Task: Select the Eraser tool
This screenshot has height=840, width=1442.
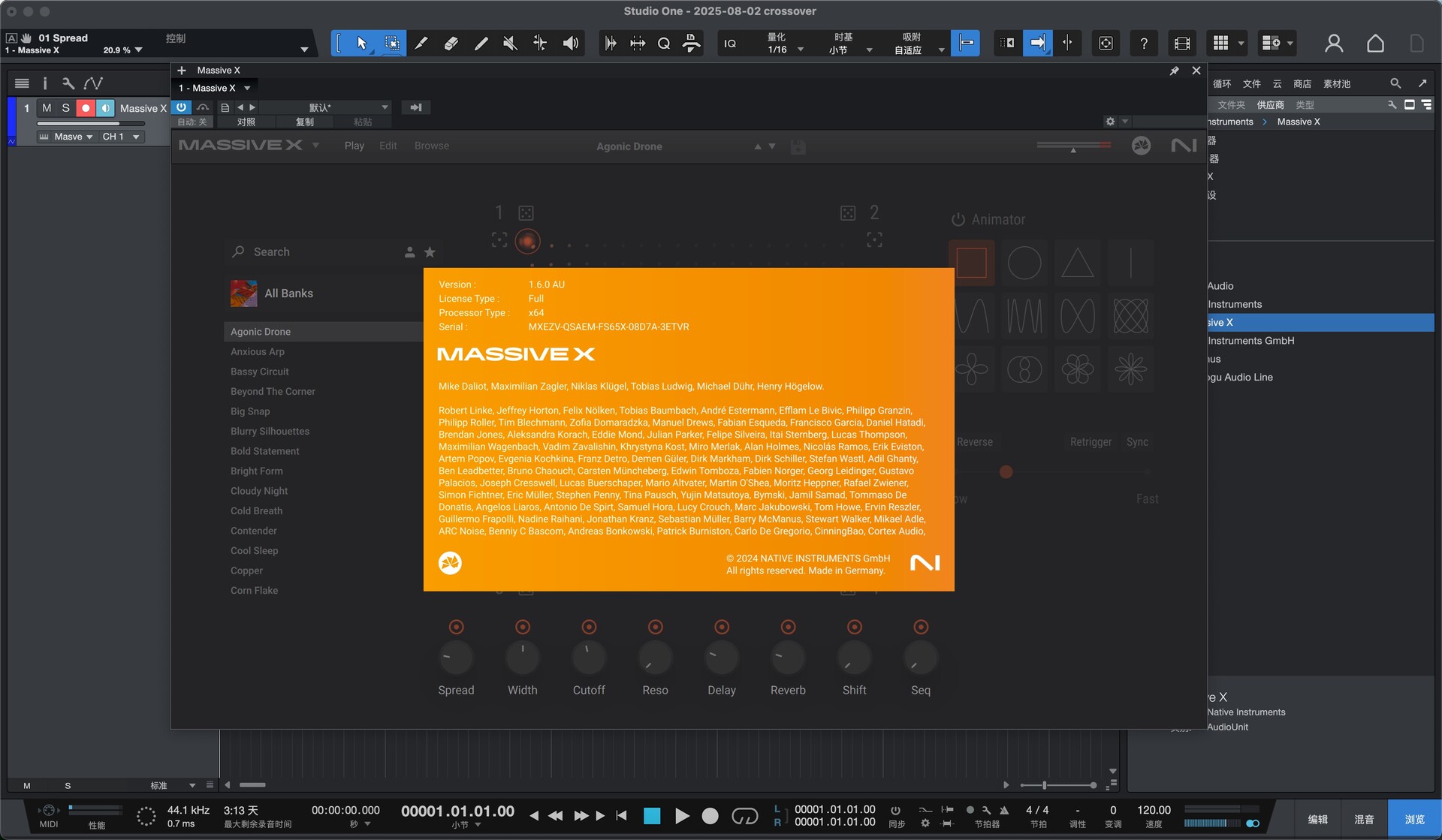Action: (451, 43)
